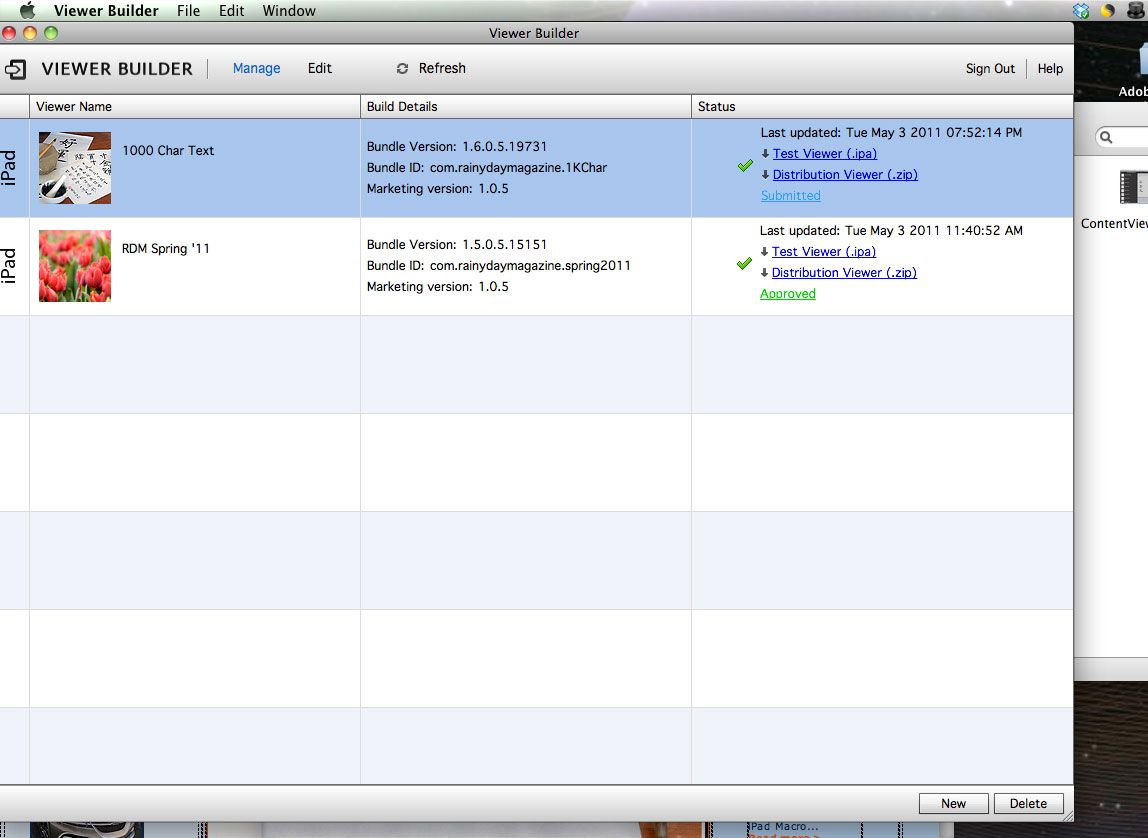Screen dimensions: 1148x838
Task: Click the RDM Spring '11 viewer name
Action: click(x=165, y=249)
